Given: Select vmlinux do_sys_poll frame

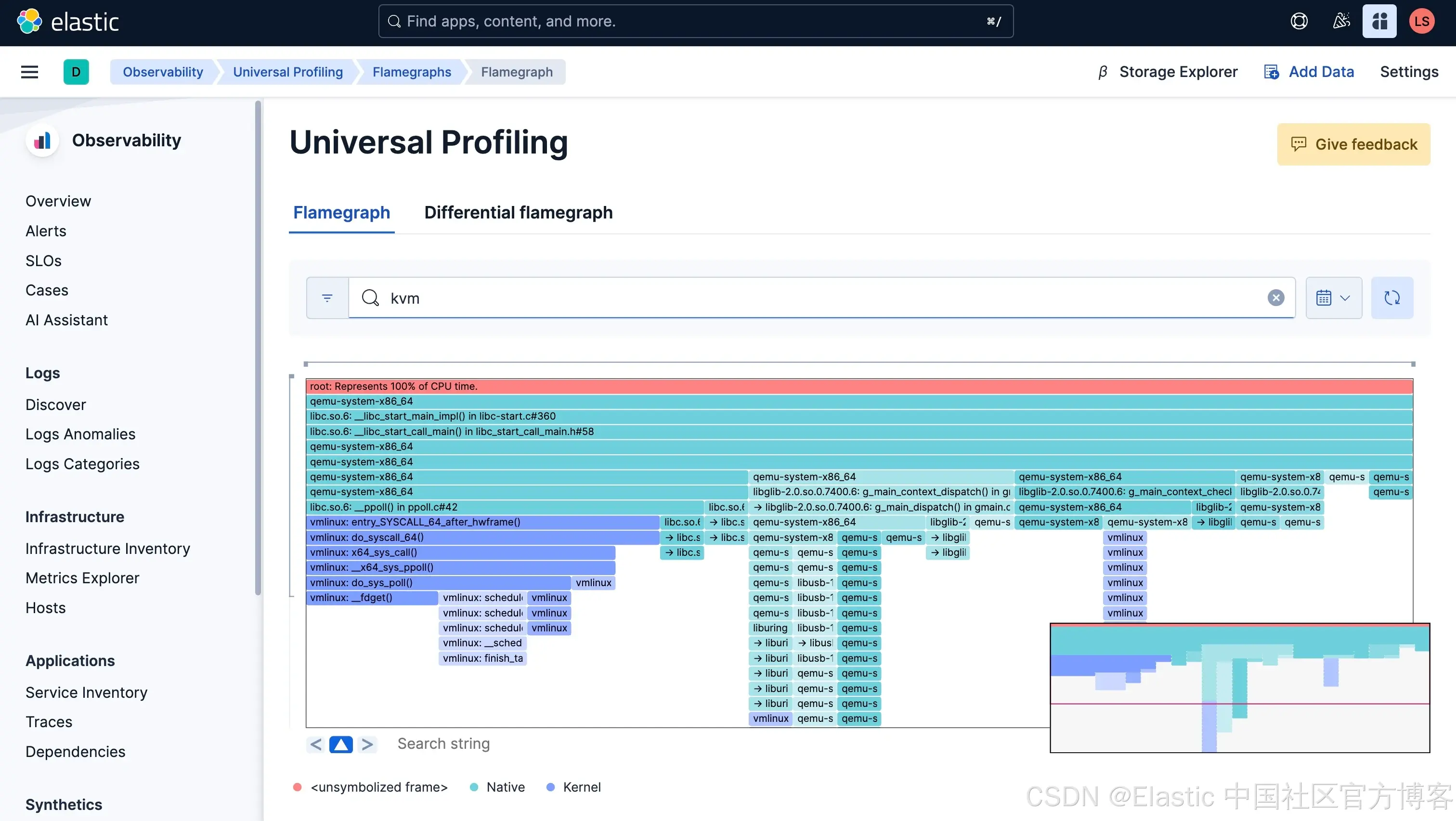Looking at the screenshot, I should 439,583.
